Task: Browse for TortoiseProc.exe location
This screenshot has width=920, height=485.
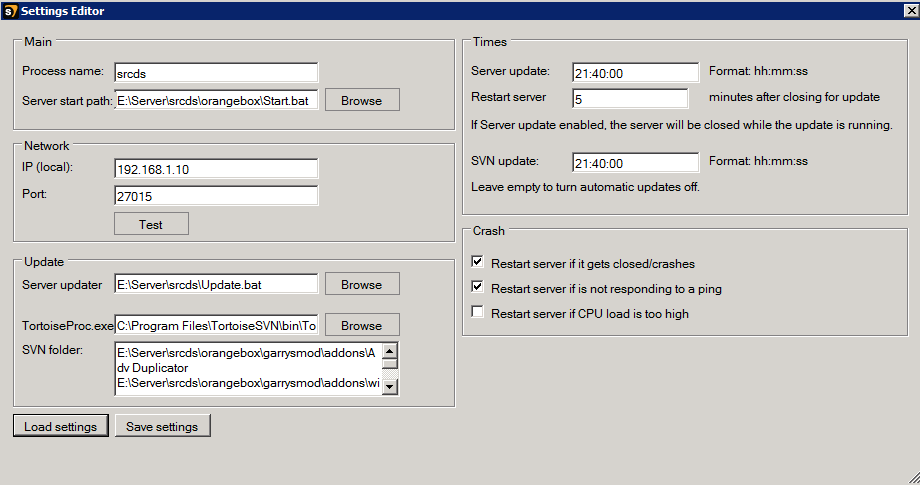Action: tap(361, 325)
